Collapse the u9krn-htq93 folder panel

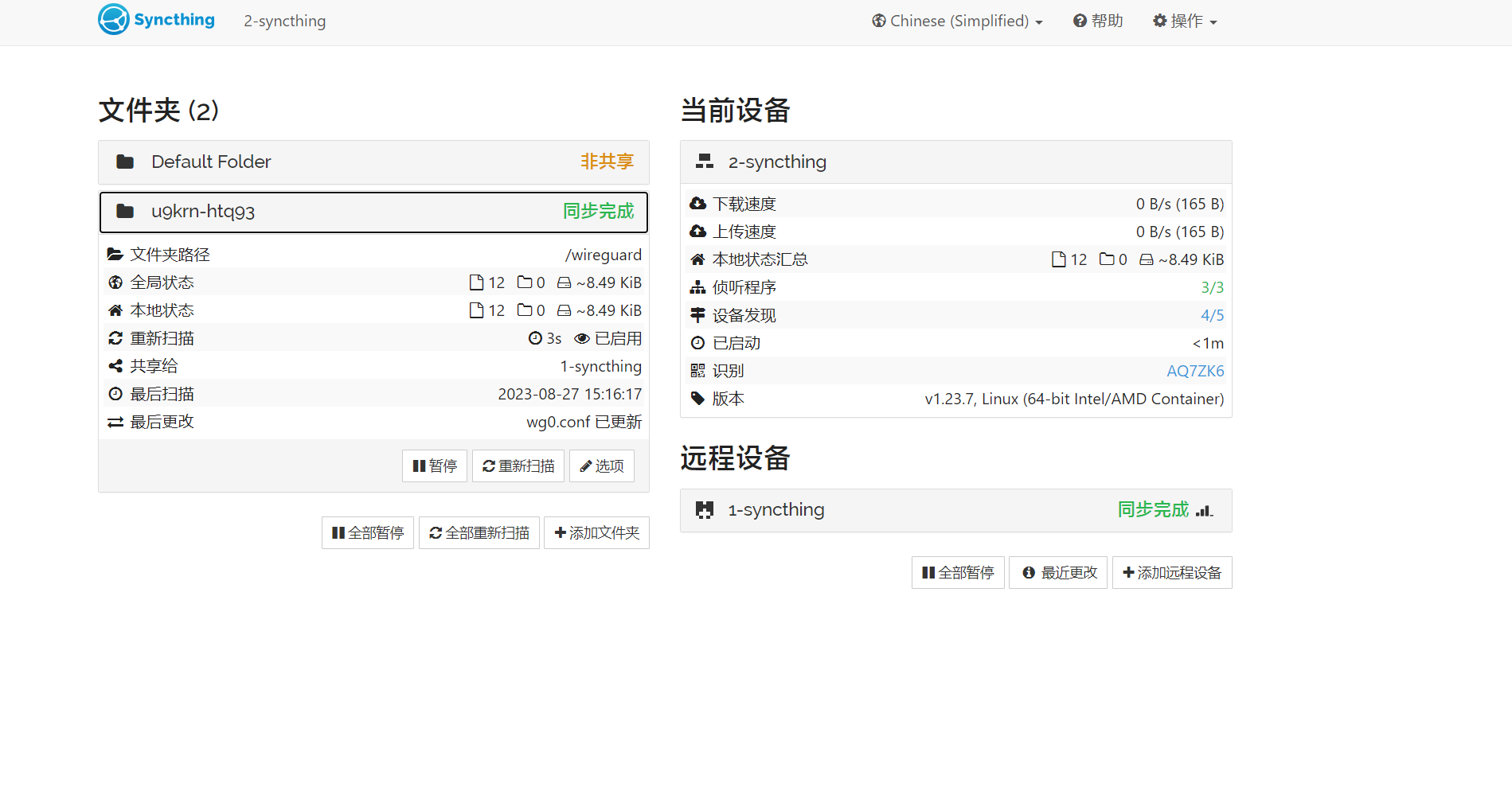373,212
